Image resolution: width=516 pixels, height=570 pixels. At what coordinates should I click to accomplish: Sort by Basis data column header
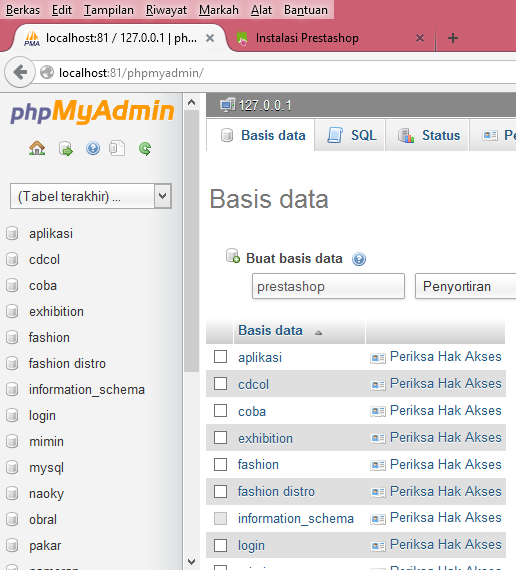coord(270,330)
